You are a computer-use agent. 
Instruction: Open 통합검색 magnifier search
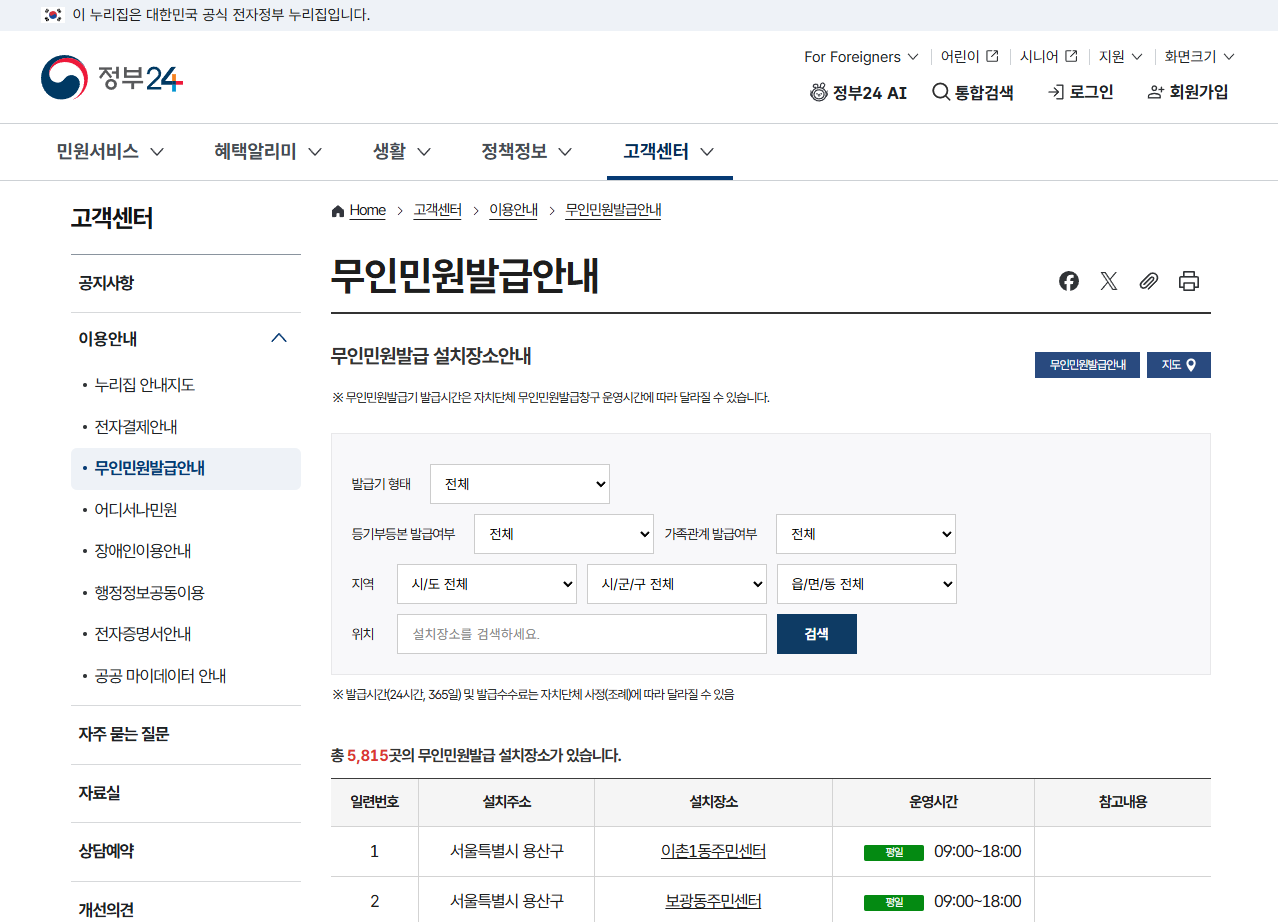click(x=972, y=92)
